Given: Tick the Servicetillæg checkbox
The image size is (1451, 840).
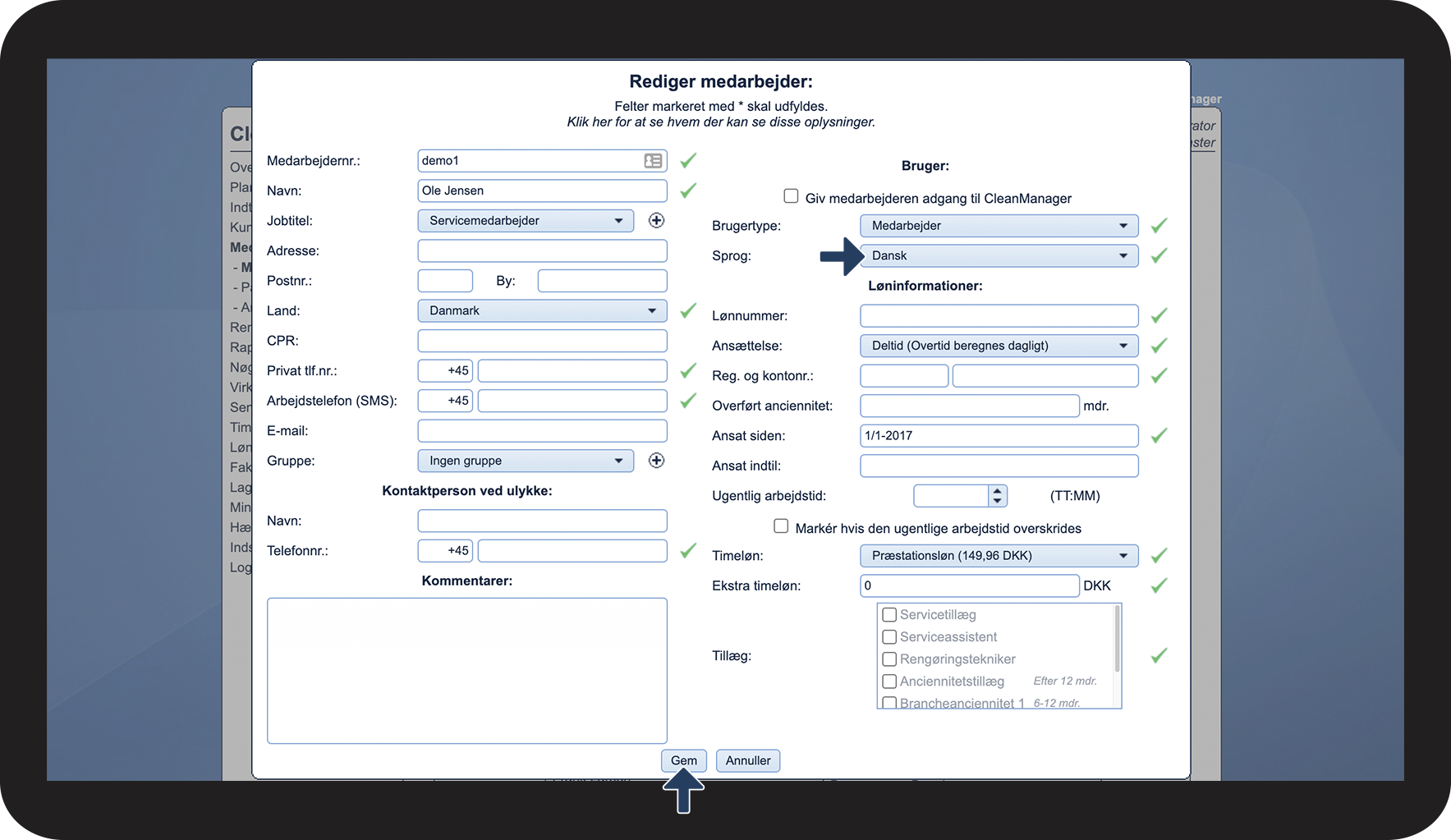Looking at the screenshot, I should (x=889, y=614).
